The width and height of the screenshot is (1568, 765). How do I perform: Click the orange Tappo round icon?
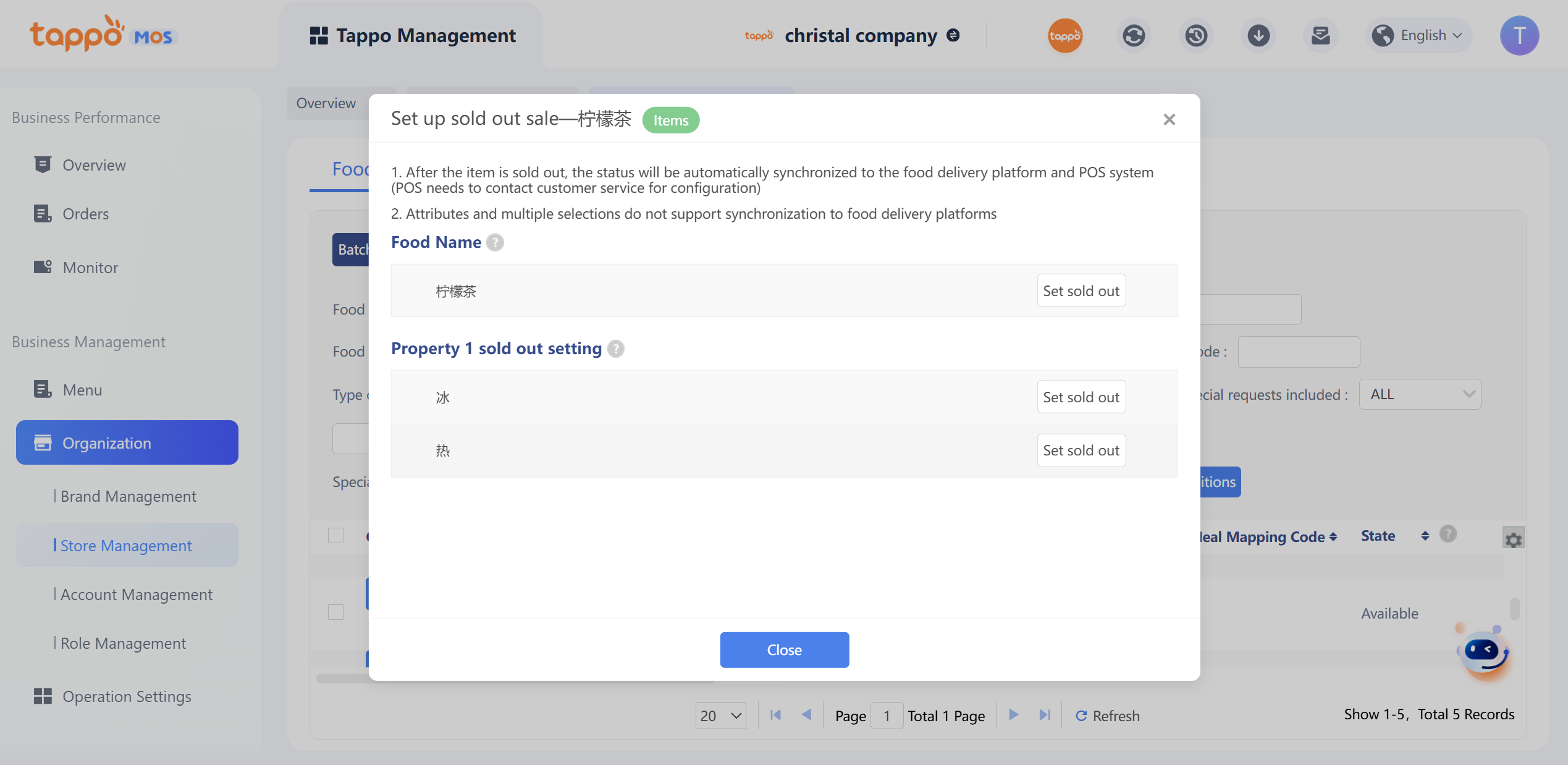tap(1064, 36)
